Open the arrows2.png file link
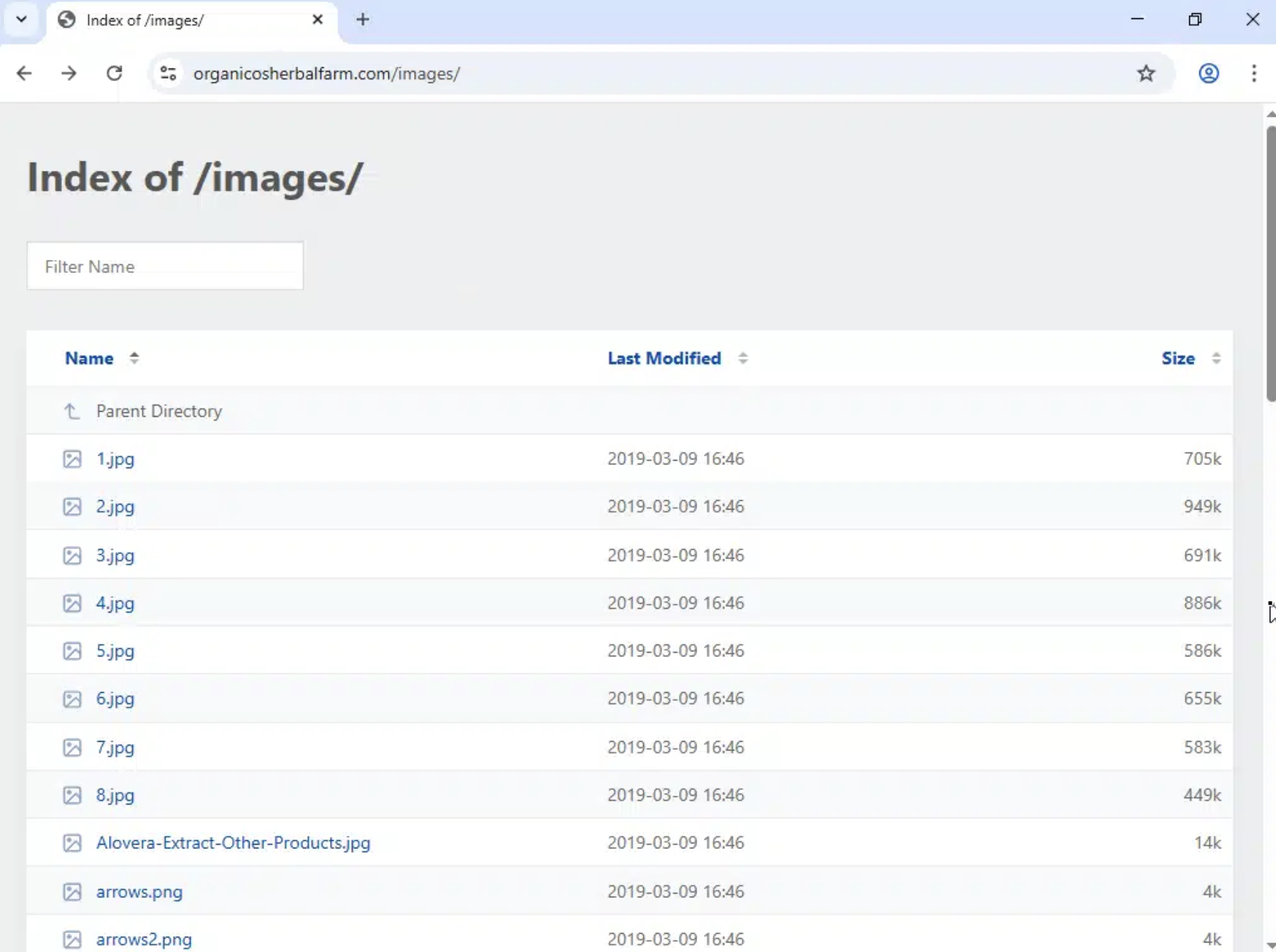The width and height of the screenshot is (1276, 952). pos(144,940)
